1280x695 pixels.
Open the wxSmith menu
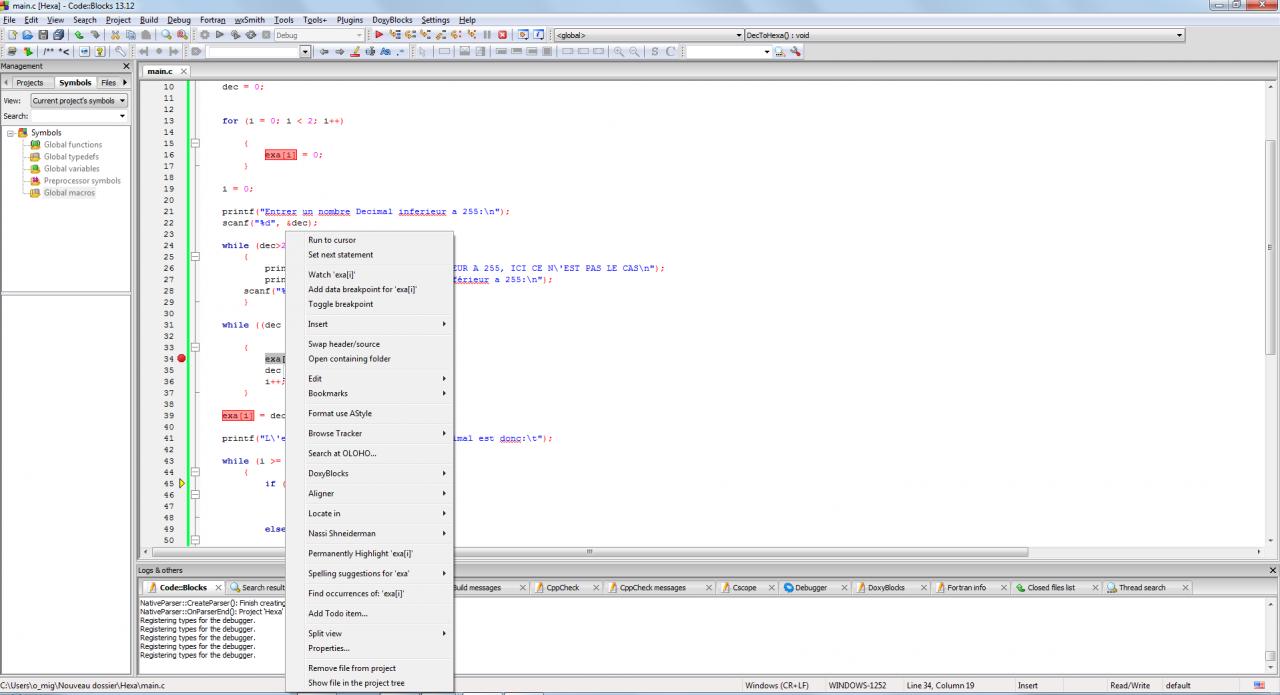(250, 20)
